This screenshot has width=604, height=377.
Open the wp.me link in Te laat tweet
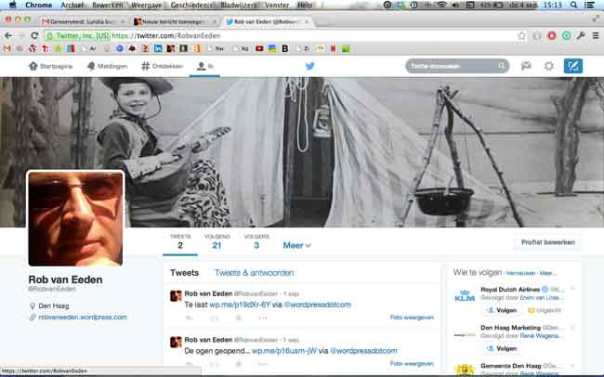[x=240, y=305]
